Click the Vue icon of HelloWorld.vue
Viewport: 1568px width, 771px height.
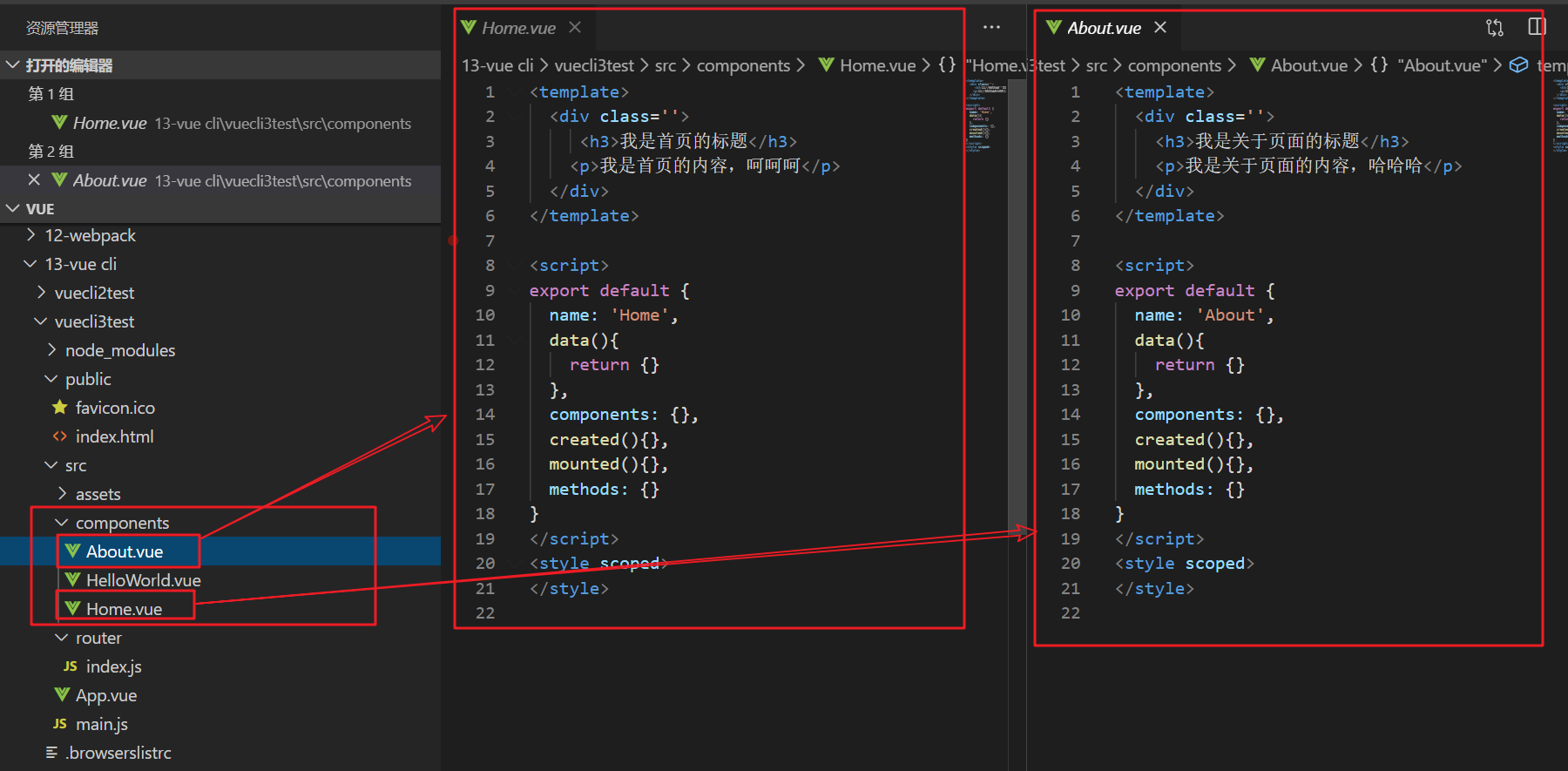[73, 580]
